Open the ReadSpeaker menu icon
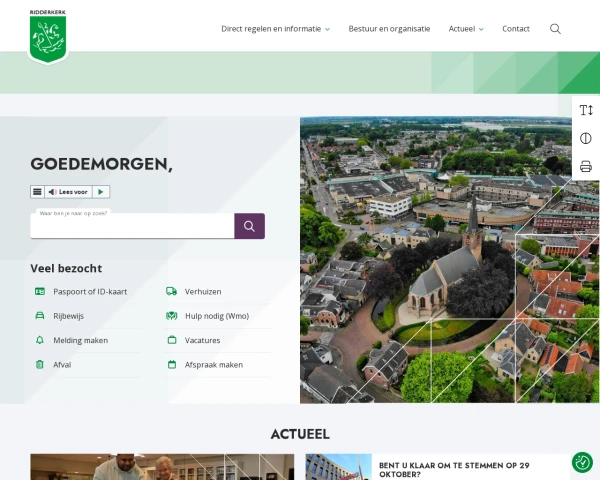Viewport: 600px width, 480px height. pos(37,192)
